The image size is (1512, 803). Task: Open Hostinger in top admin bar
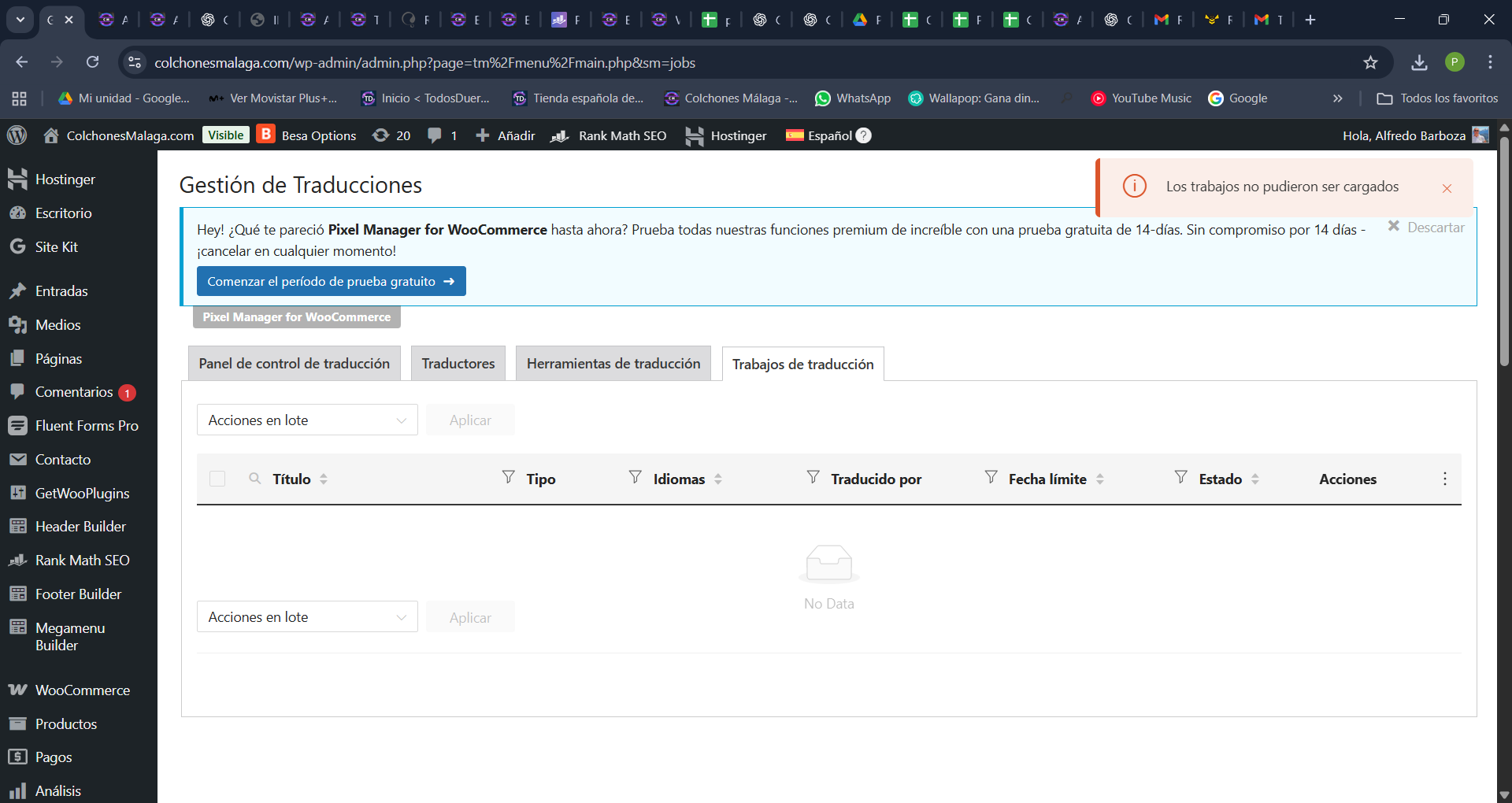725,135
